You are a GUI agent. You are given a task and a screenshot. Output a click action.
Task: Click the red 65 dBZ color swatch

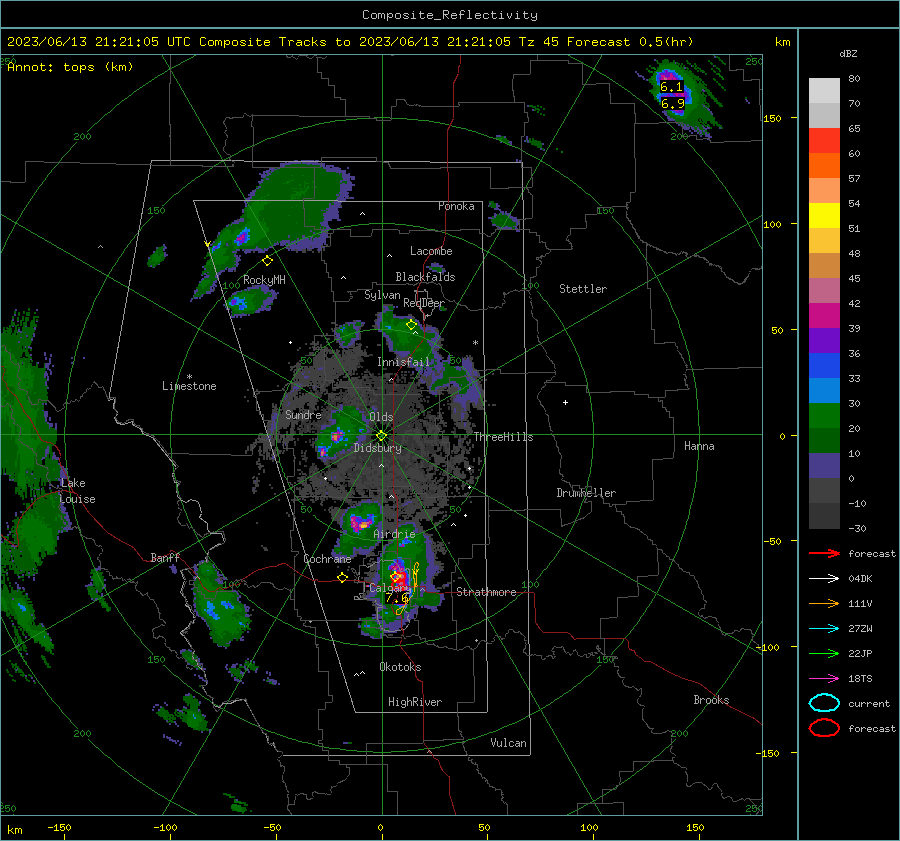pyautogui.click(x=824, y=140)
